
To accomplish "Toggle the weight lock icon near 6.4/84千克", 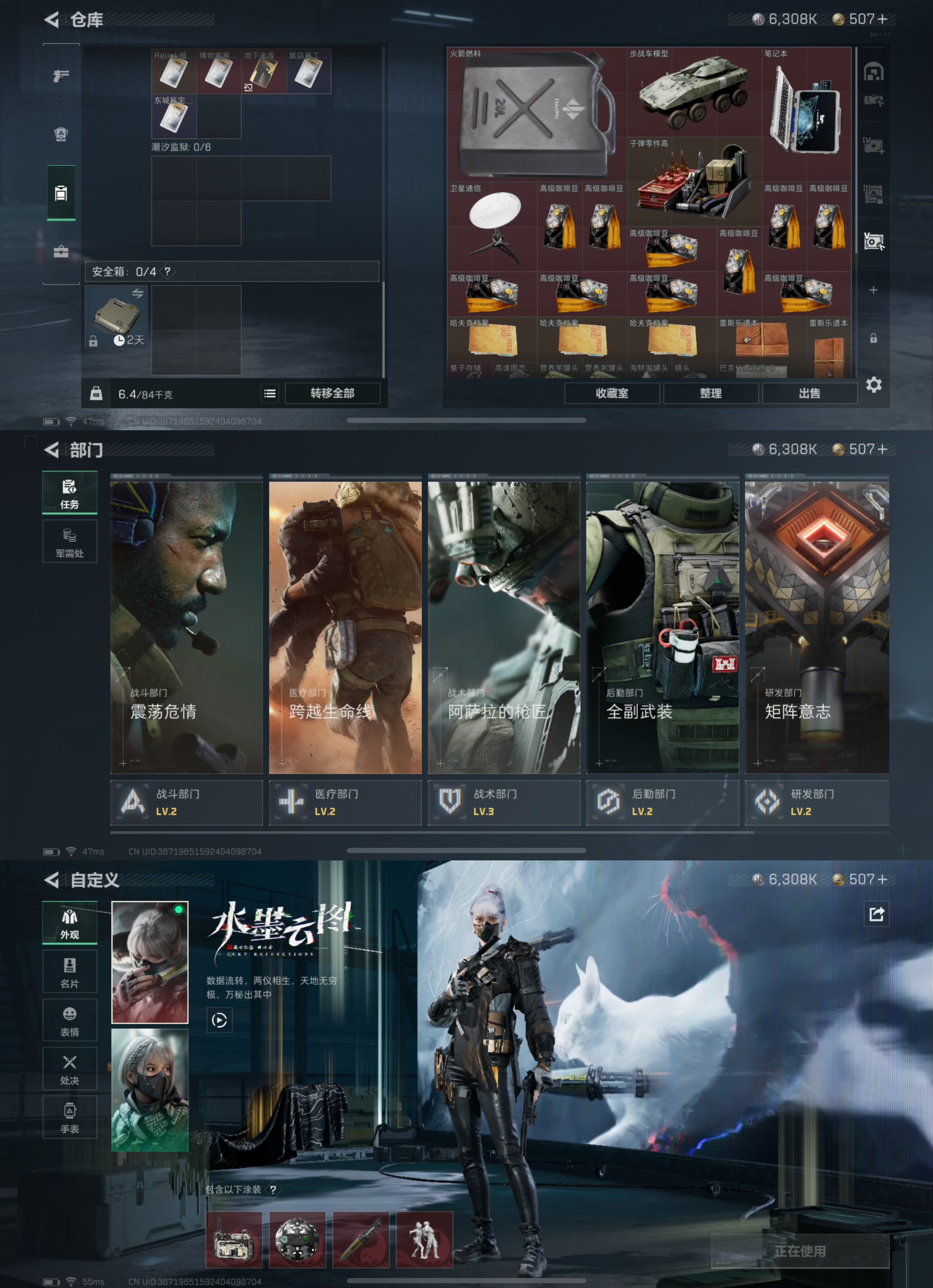I will point(96,393).
